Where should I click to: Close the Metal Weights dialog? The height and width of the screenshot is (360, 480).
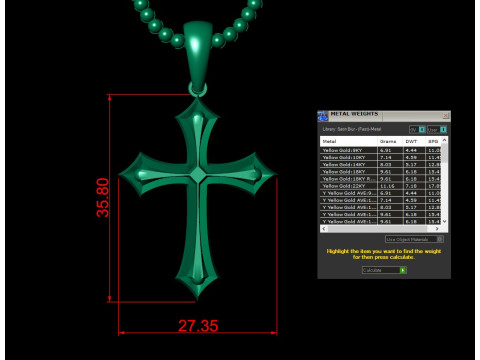tap(446, 116)
